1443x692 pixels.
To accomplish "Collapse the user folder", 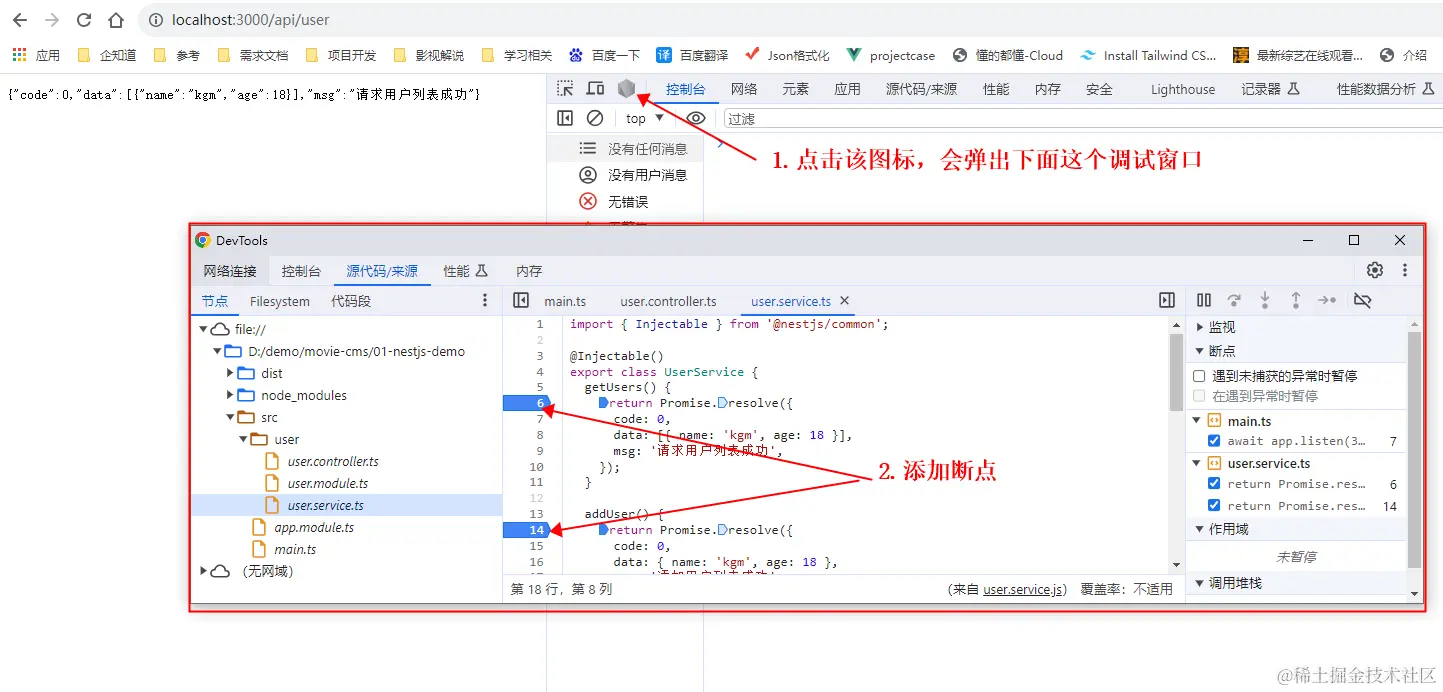I will (243, 439).
